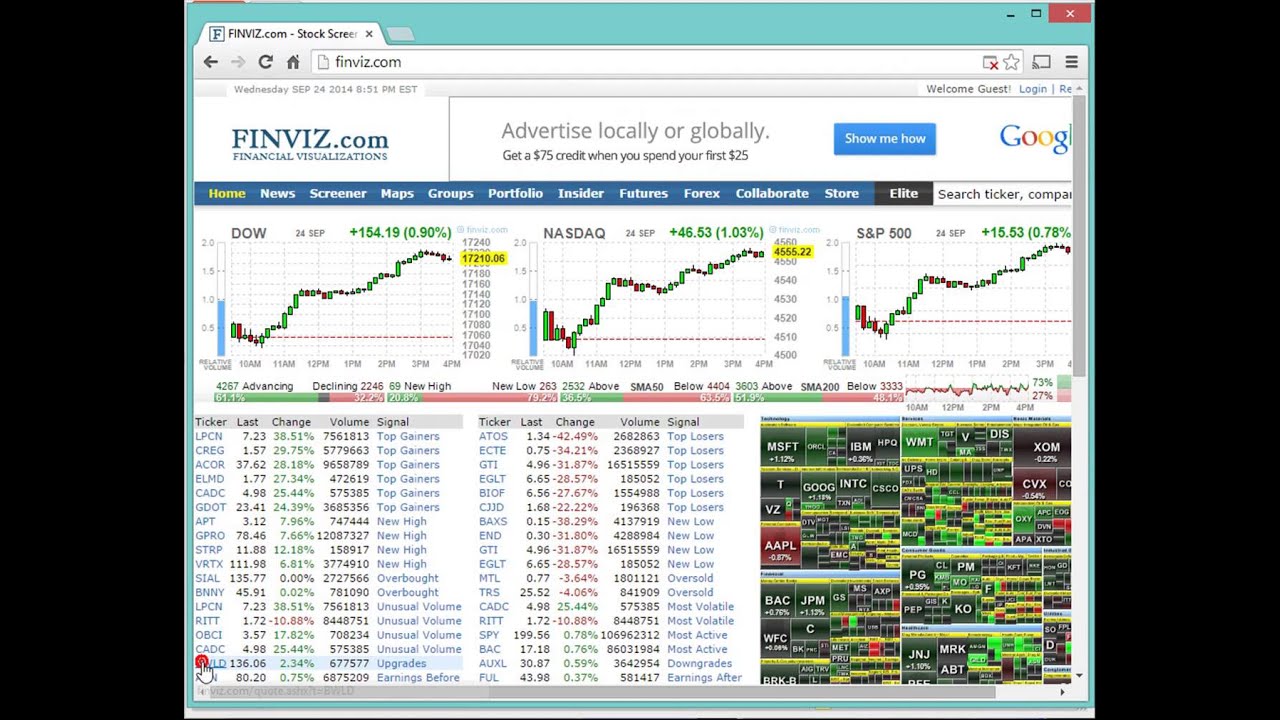Click the Login link
The height and width of the screenshot is (720, 1280).
pyautogui.click(x=1033, y=89)
